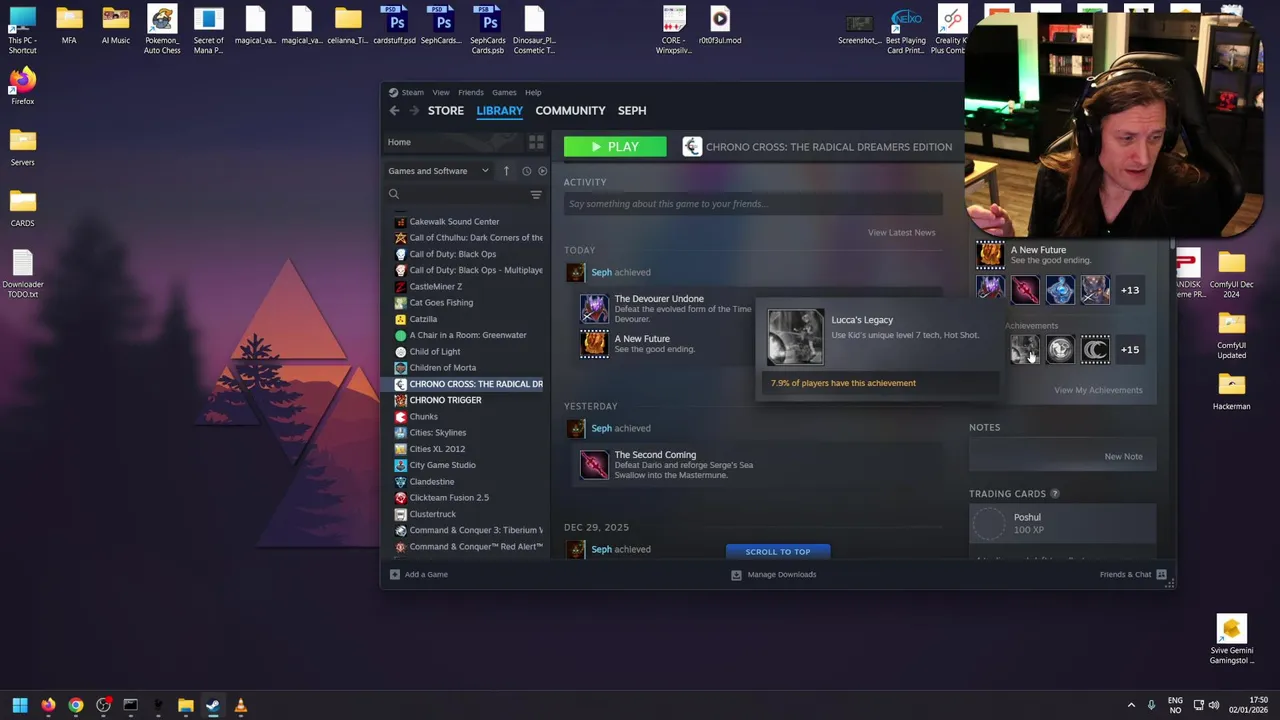
Task: Select Clickteam Fusion 2.5 in library
Action: coord(449,498)
